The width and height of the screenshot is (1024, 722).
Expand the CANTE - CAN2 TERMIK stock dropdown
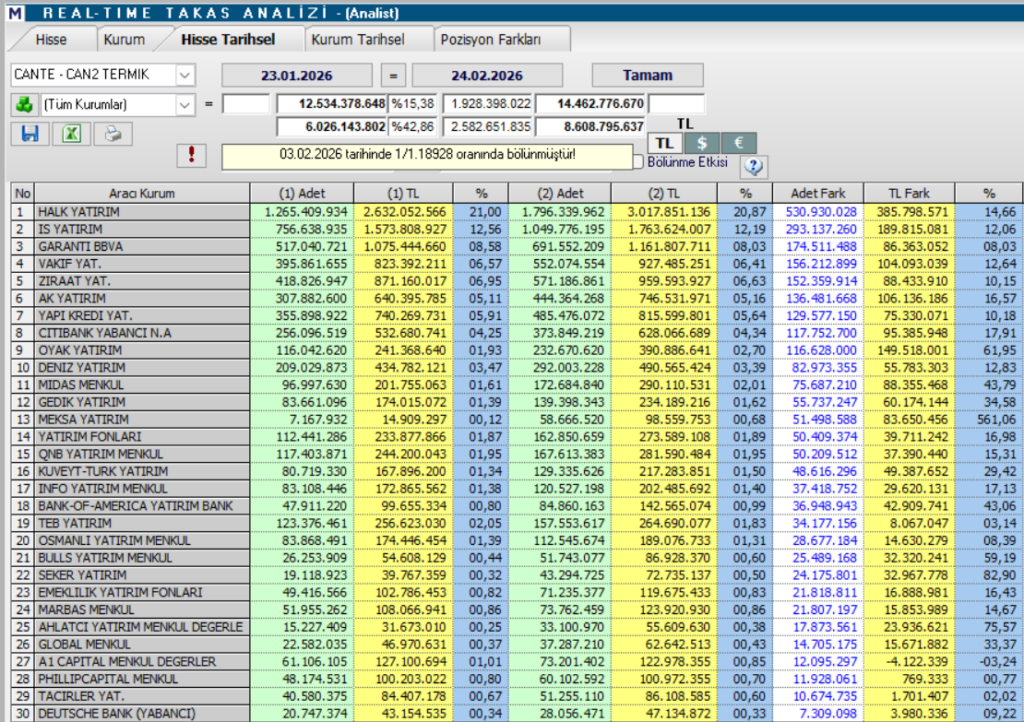click(x=186, y=75)
